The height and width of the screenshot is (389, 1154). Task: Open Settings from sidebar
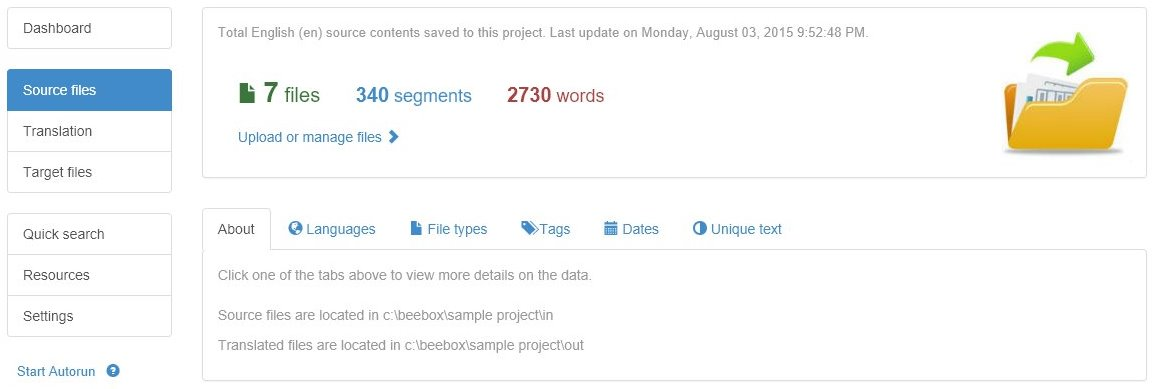tap(89, 316)
